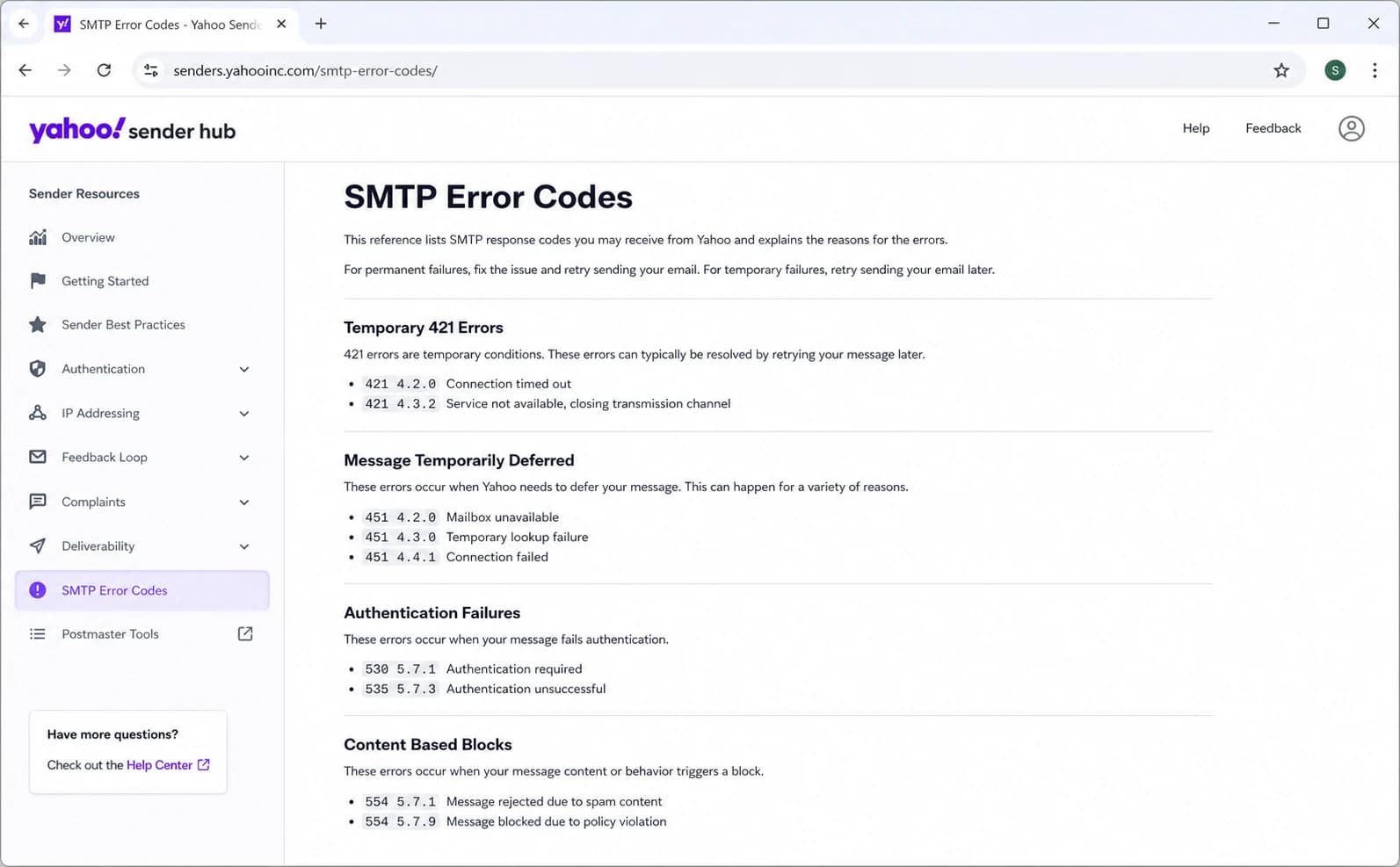The height and width of the screenshot is (867, 1400).
Task: Expand the Complaints section chevron
Action: coord(244,502)
